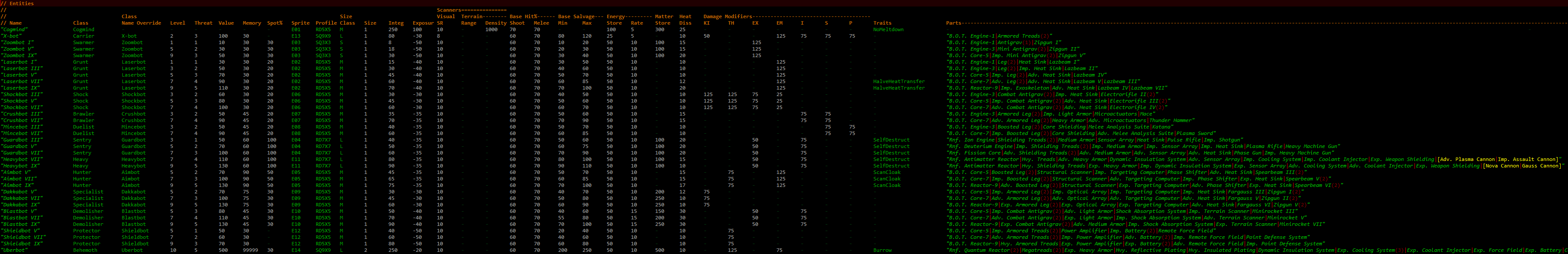
Task: Click the density value "1000" in the Cogmind row
Action: coord(491,30)
